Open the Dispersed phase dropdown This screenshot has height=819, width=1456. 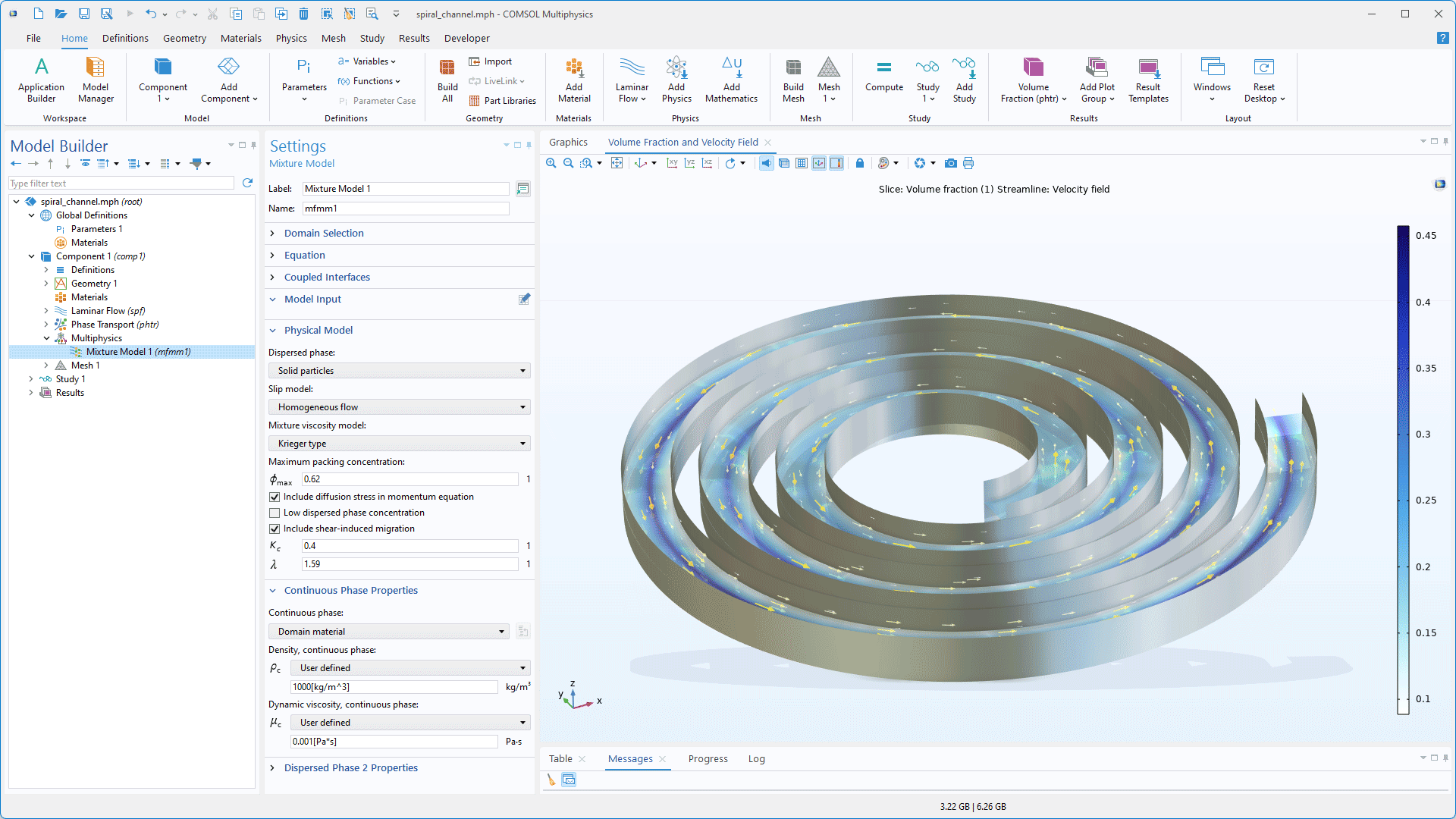click(399, 371)
